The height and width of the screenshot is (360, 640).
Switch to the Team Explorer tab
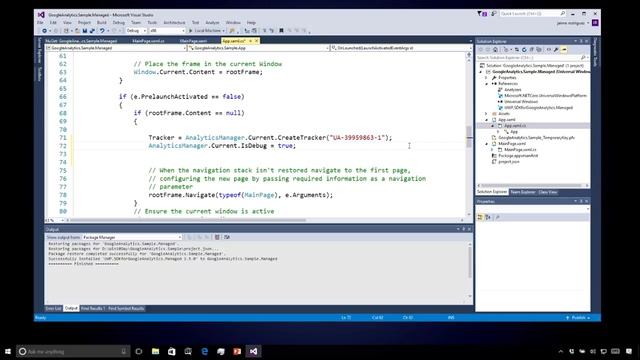coord(523,192)
